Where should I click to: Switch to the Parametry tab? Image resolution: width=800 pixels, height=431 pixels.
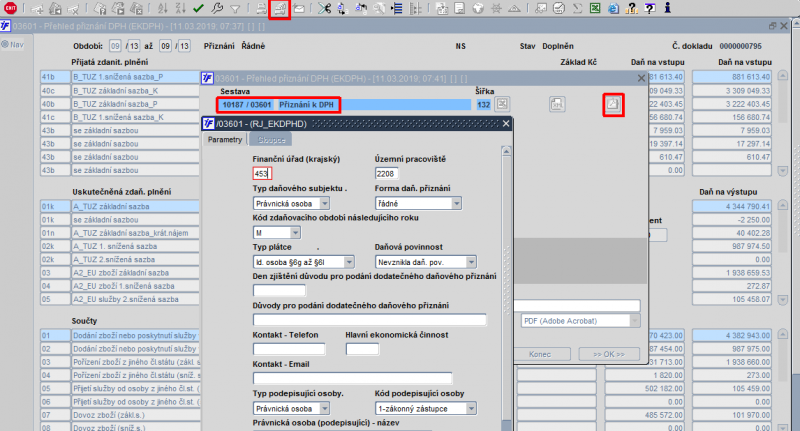[x=225, y=139]
